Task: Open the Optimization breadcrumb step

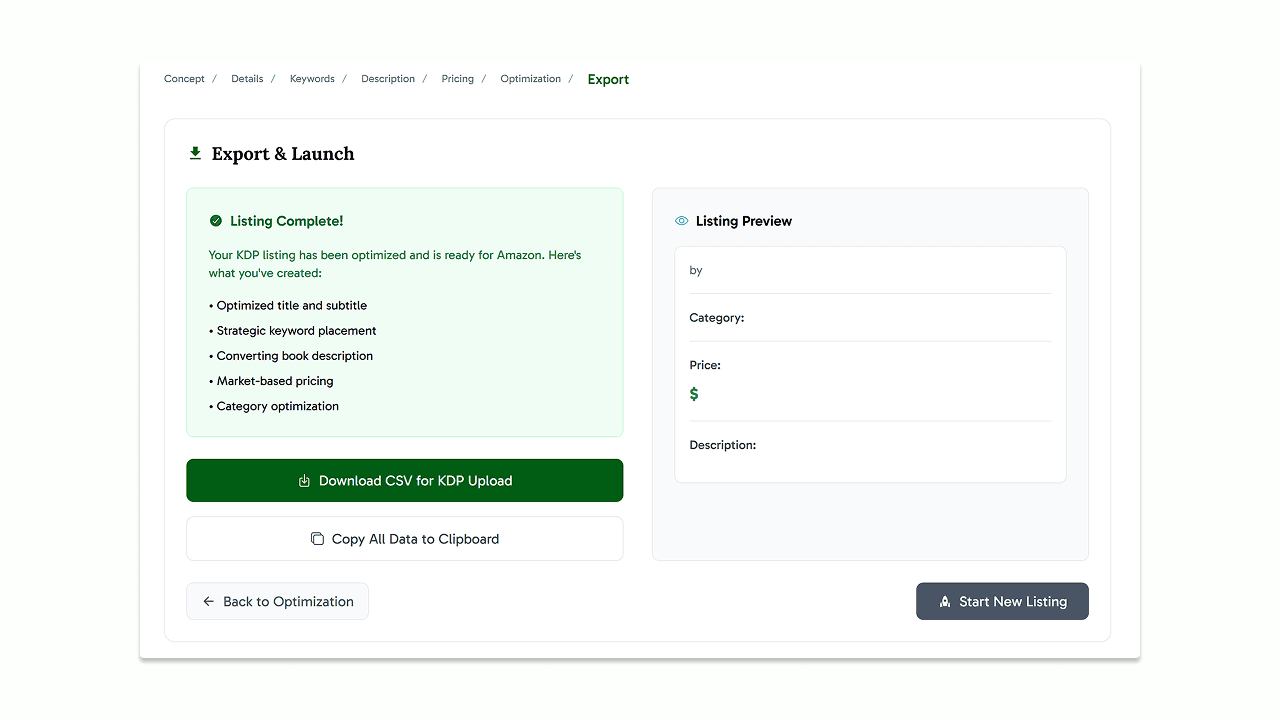Action: point(530,78)
